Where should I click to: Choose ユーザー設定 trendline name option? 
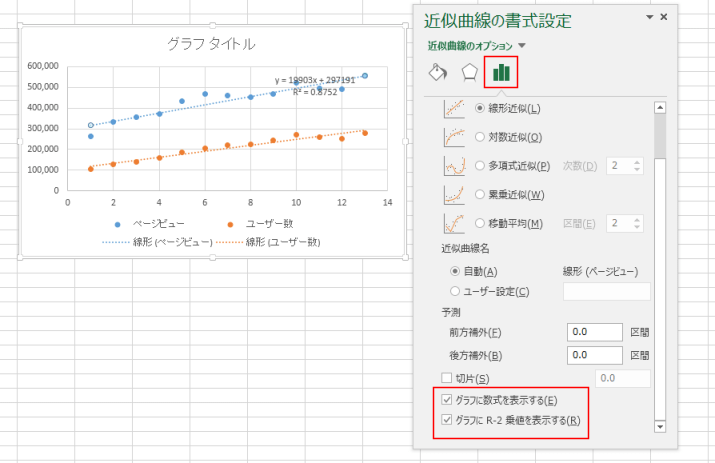point(455,291)
